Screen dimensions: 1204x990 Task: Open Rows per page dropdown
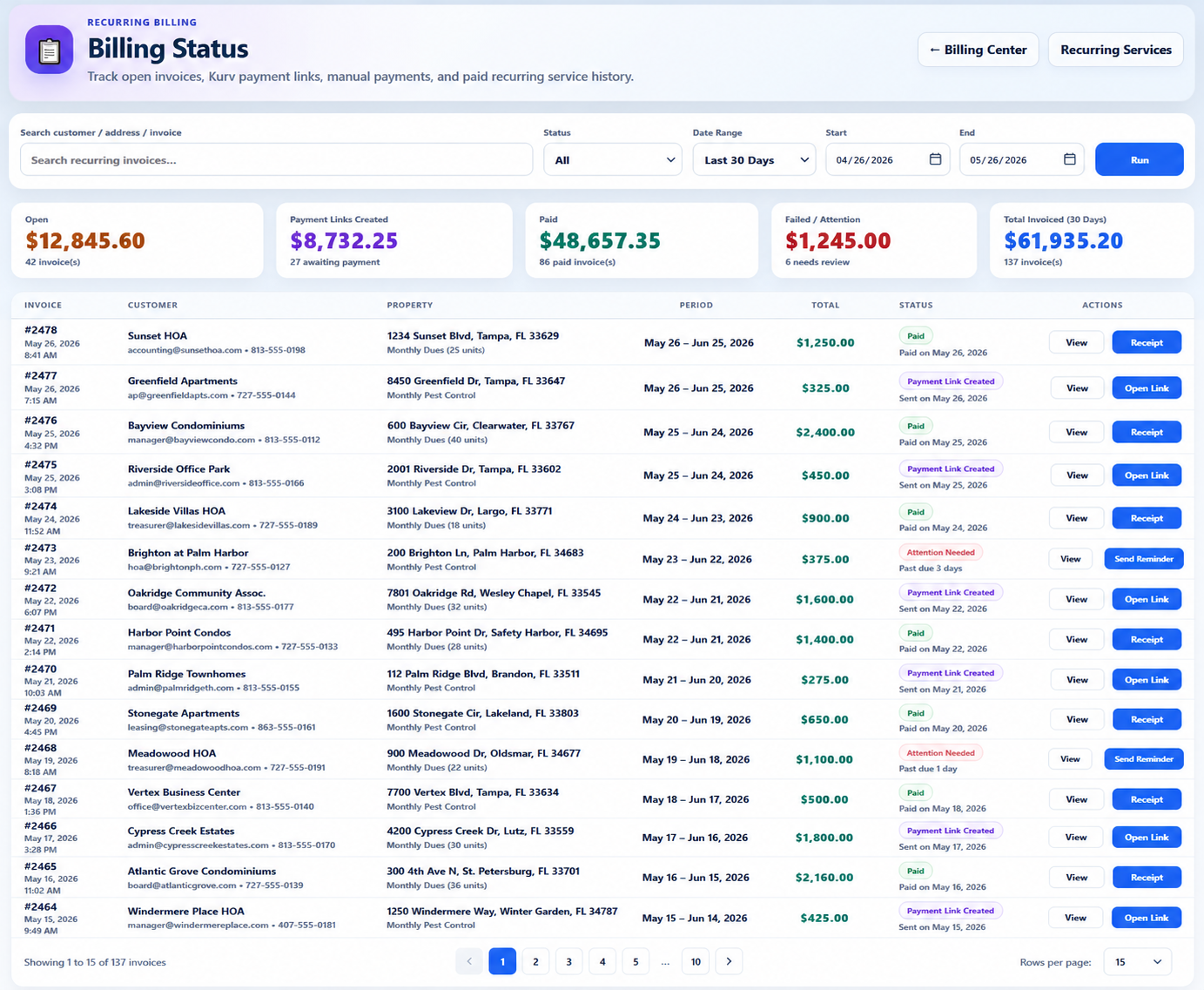1138,962
